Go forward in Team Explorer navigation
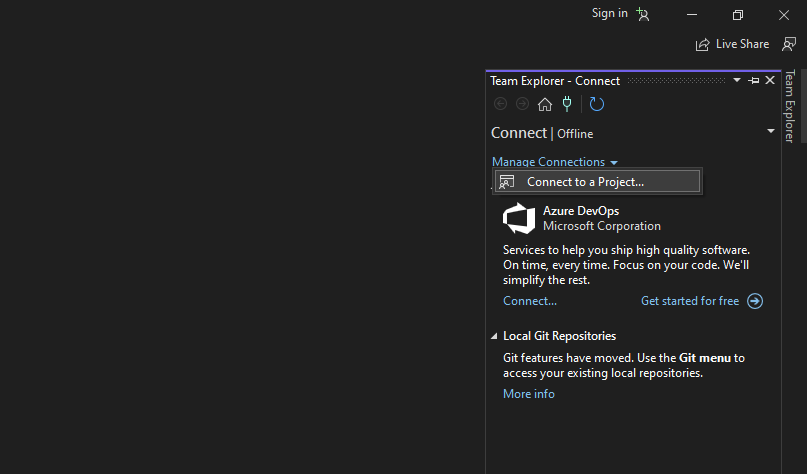Viewport: 807px width, 474px height. tap(522, 104)
